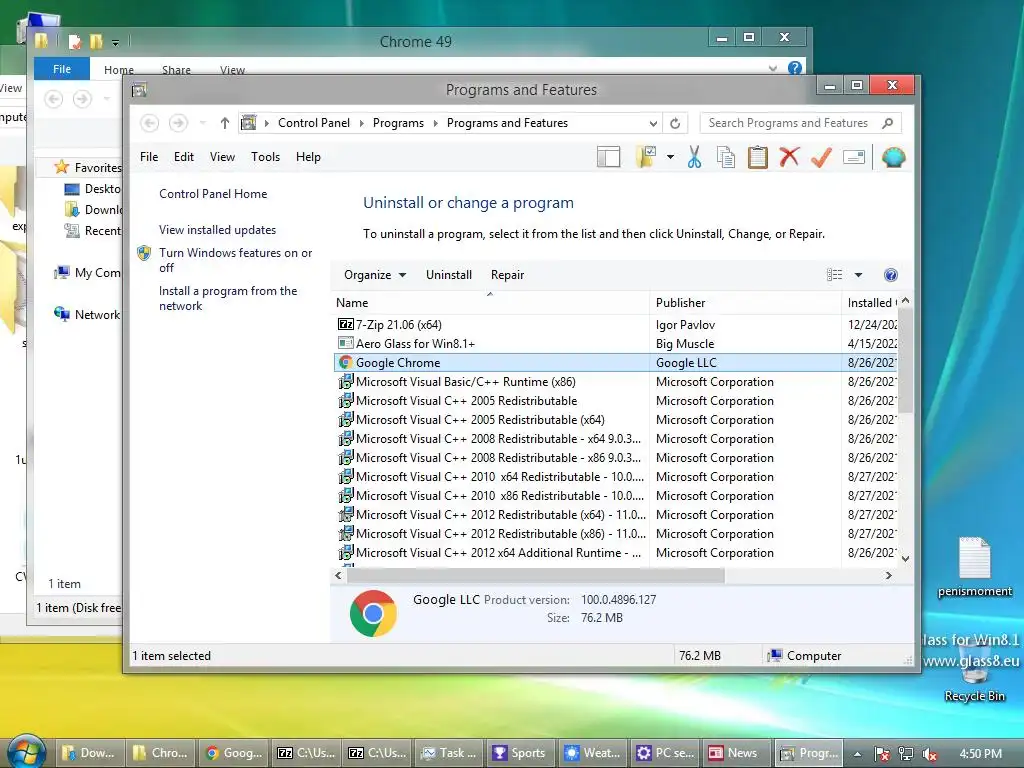The height and width of the screenshot is (768, 1024).
Task: Click the red X Delete icon
Action: click(x=790, y=157)
